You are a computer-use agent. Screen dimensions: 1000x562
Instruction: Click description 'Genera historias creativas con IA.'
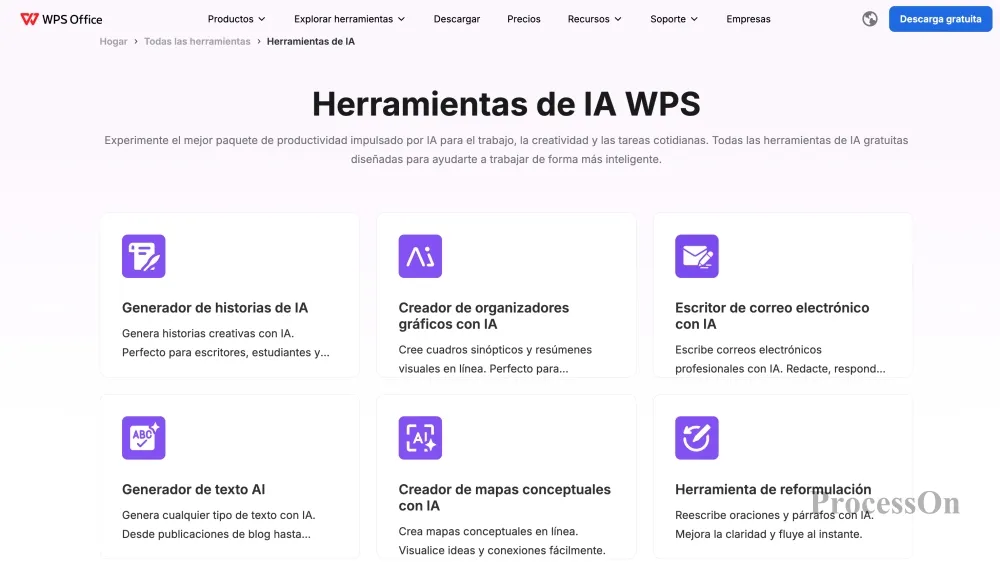click(x=208, y=333)
